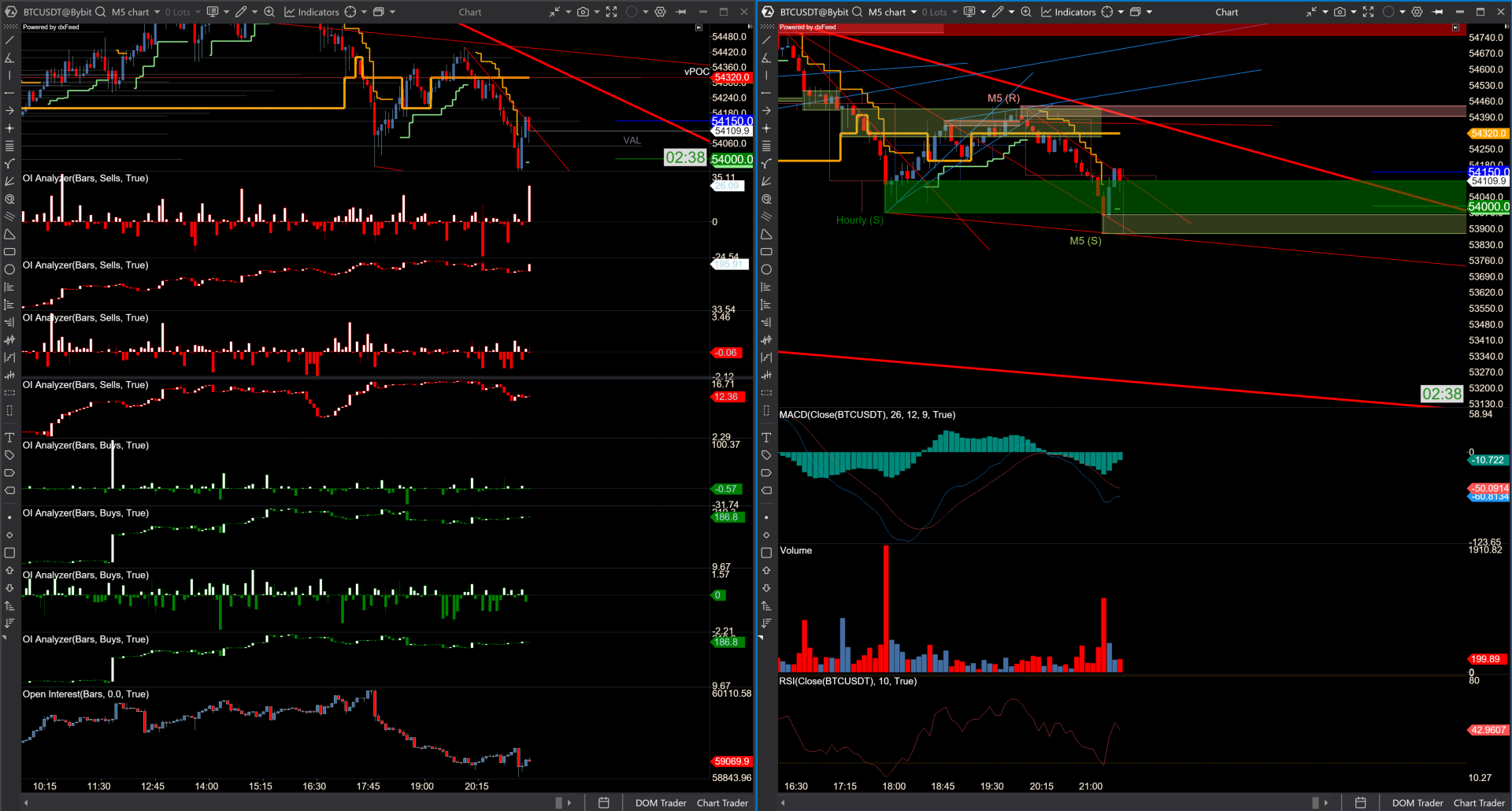Toggle the pin window icon in right chart
This screenshot has height=811, width=1512.
(x=1438, y=12)
